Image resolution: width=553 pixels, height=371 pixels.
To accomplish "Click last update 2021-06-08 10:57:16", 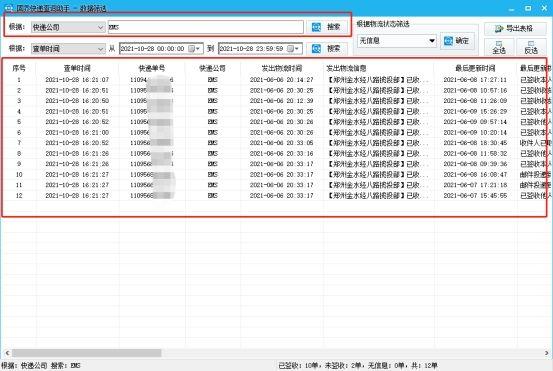I will click(475, 90).
